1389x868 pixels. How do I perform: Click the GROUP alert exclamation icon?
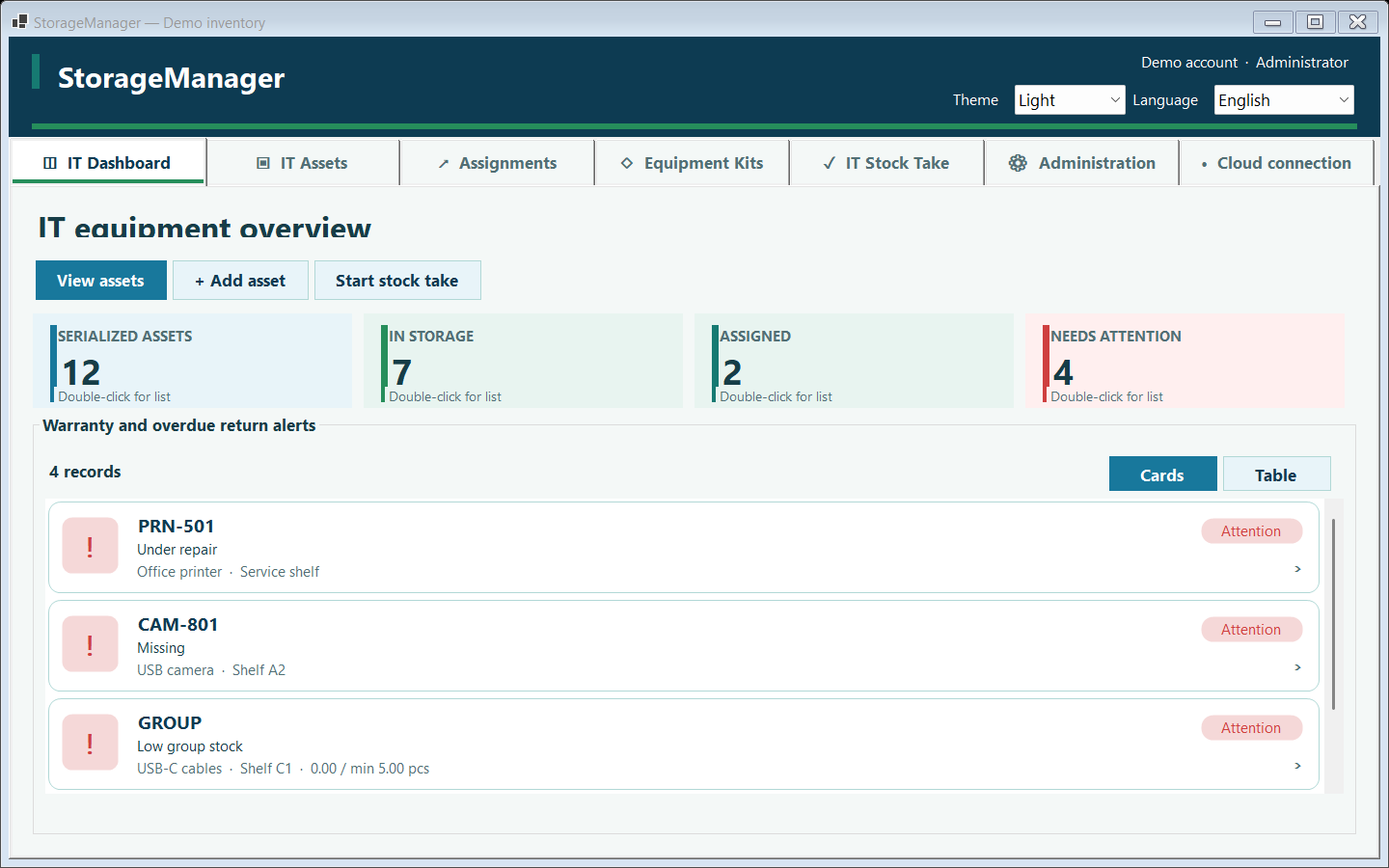pyautogui.click(x=90, y=743)
